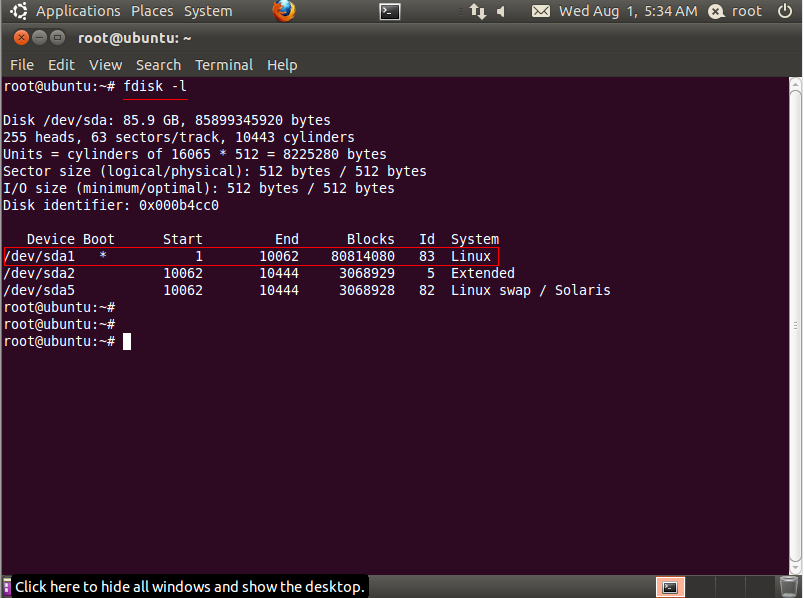Click the Units = cylinders line
Viewport: 804px width, 598px height.
click(x=195, y=154)
